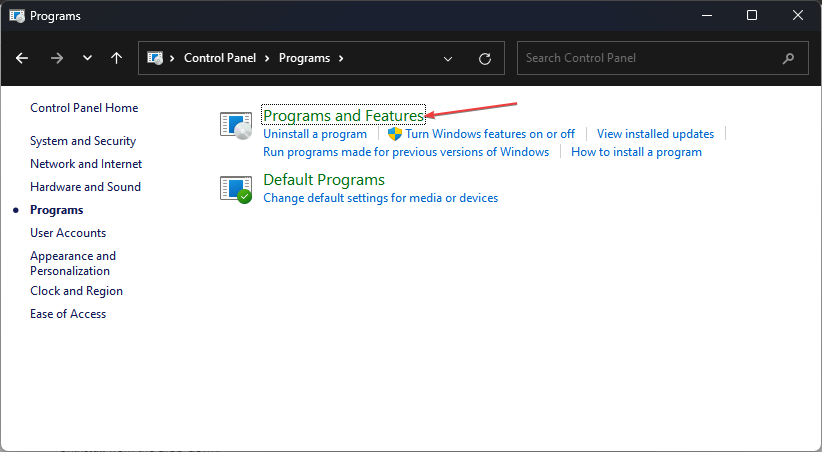Go to Control Panel Home
Viewport: 822px width, 452px height.
(x=84, y=108)
